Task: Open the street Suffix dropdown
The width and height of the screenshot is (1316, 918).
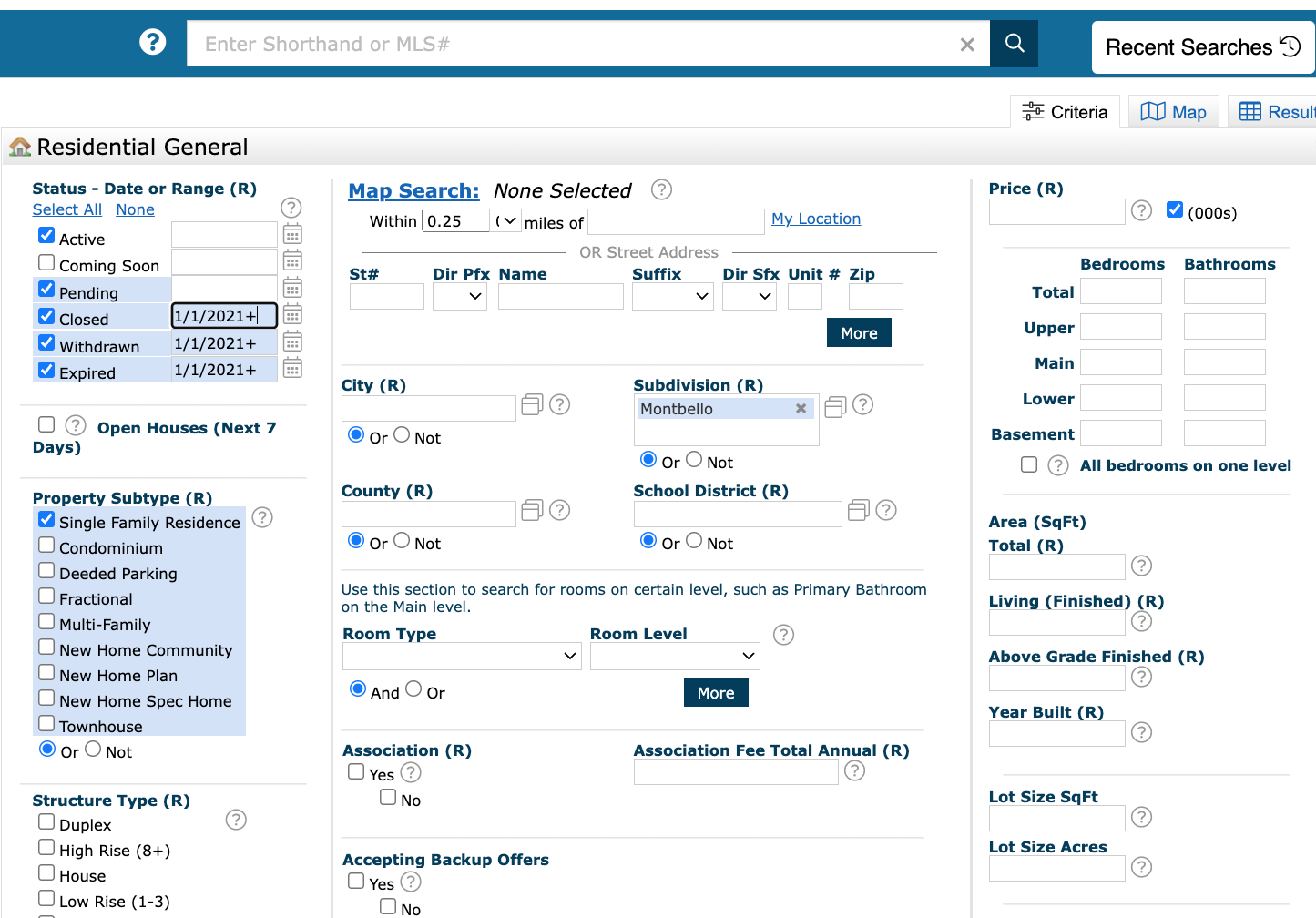Action: pyautogui.click(x=672, y=296)
